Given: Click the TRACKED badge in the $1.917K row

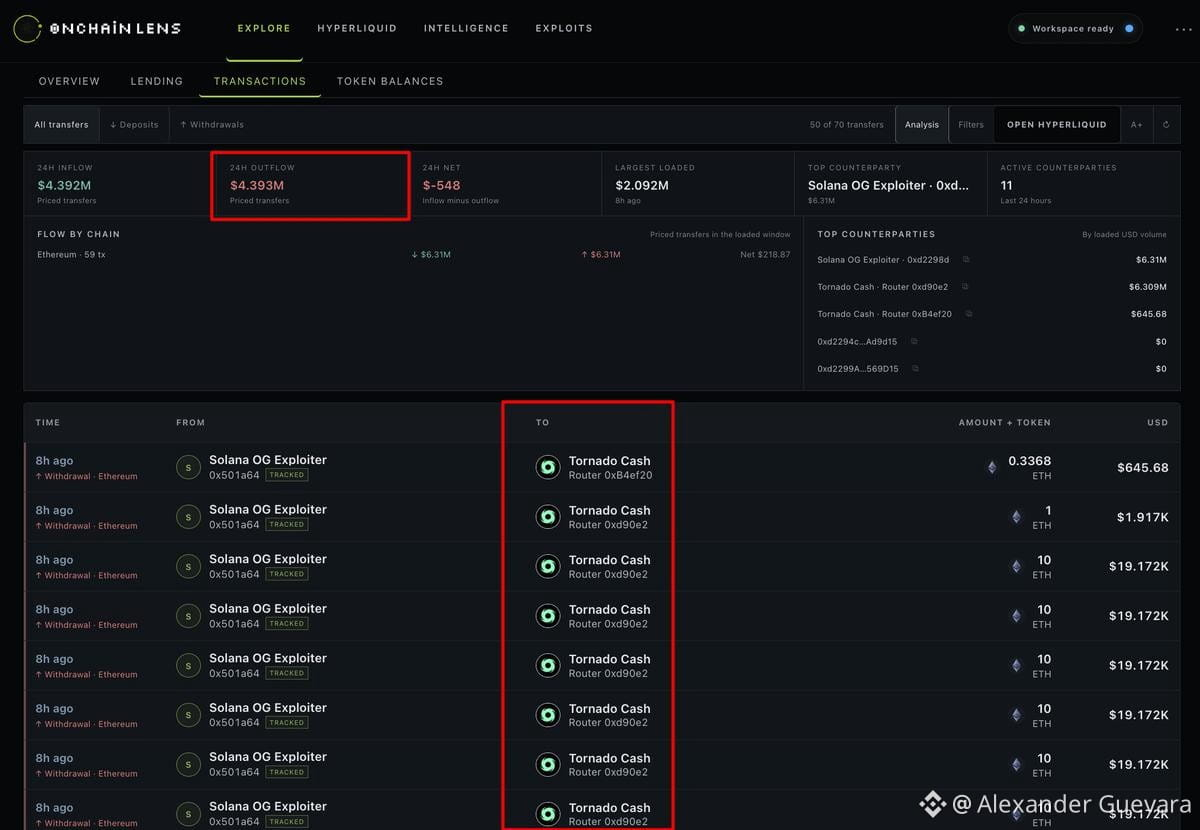Looking at the screenshot, I should (x=287, y=524).
